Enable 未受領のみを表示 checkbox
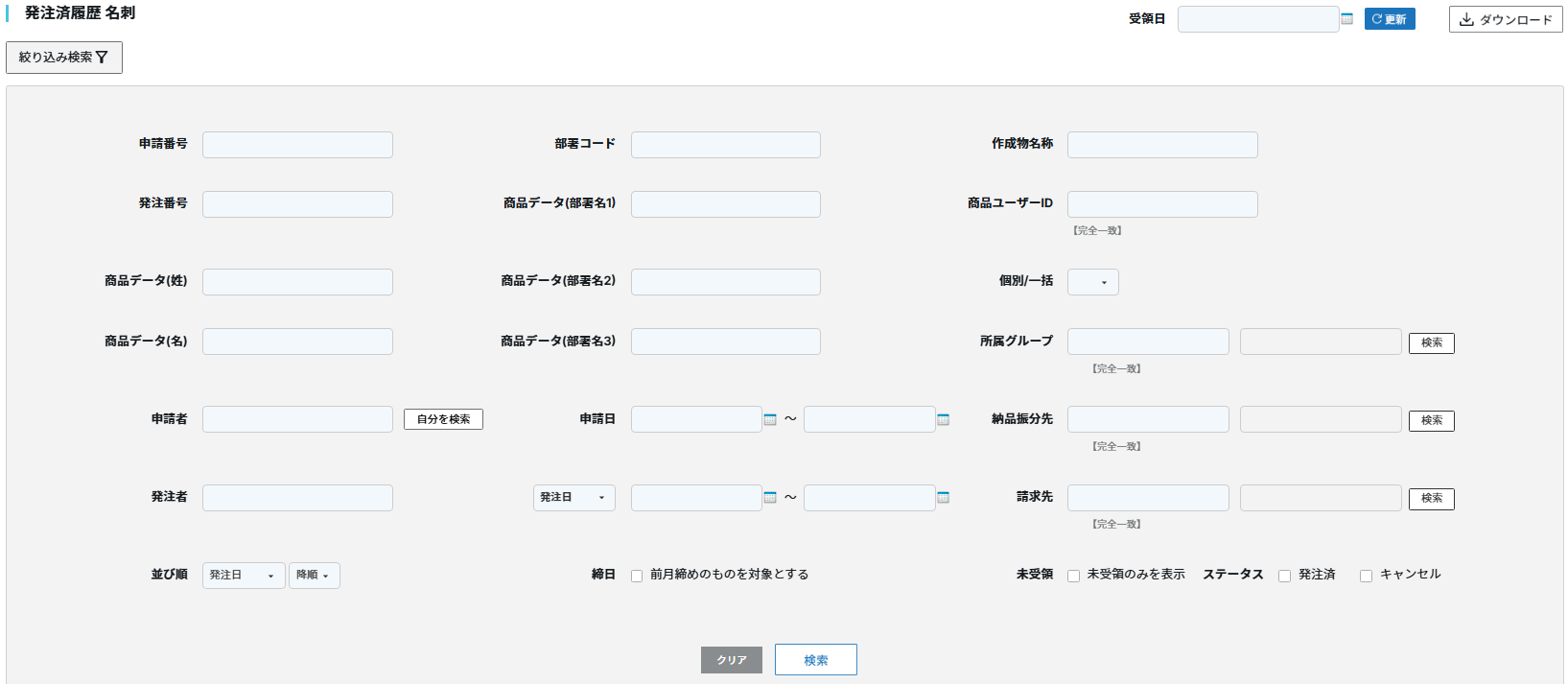This screenshot has width=1568, height=684. (x=1073, y=576)
